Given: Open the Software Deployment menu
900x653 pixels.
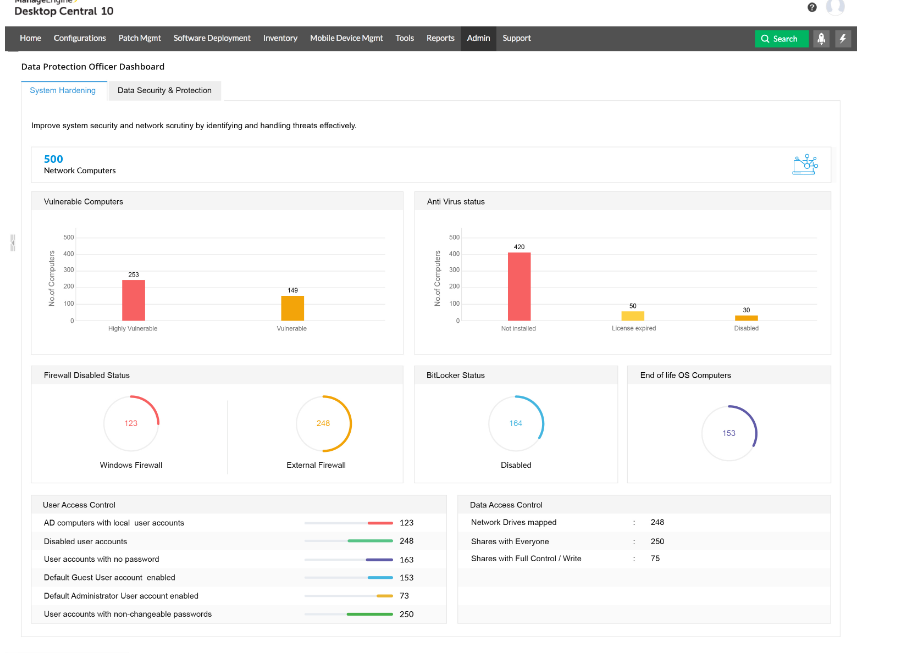Looking at the screenshot, I should 212,38.
